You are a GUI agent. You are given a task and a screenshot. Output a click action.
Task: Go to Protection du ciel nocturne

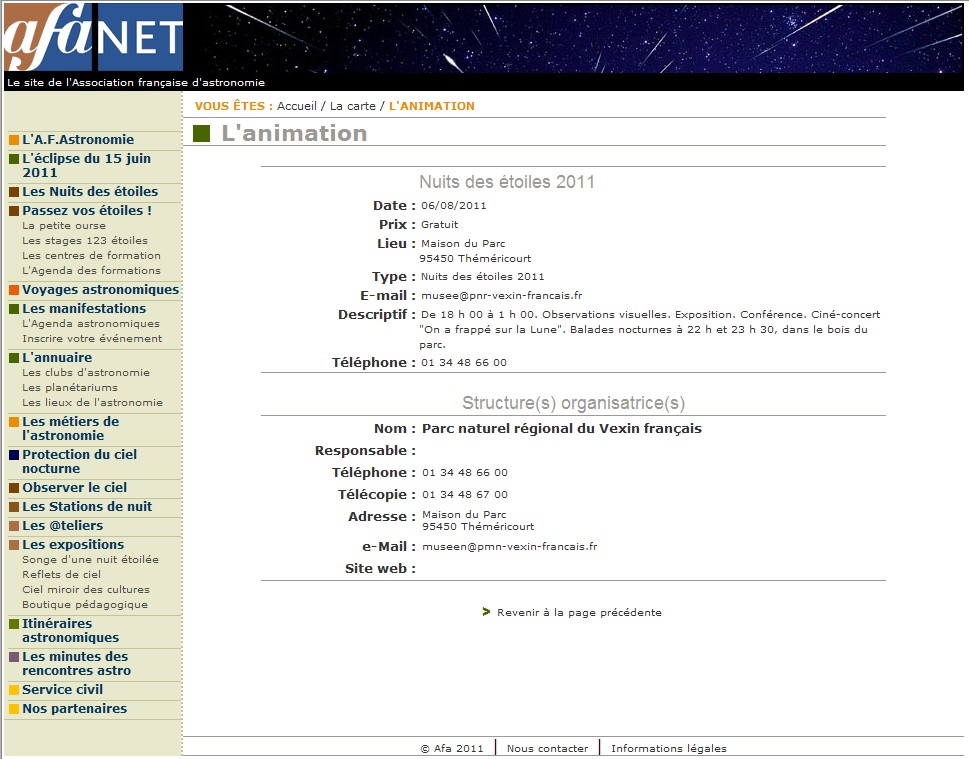[x=80, y=462]
